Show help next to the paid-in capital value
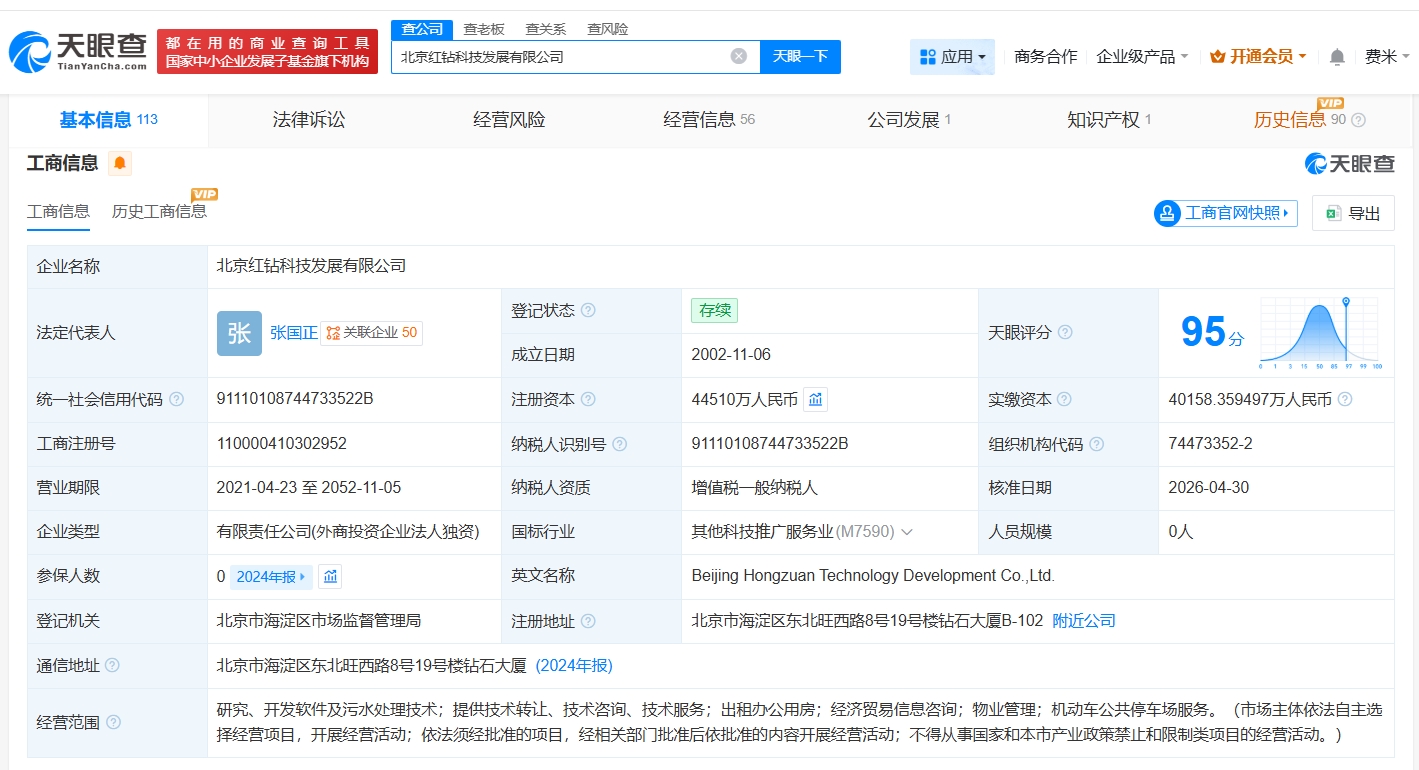 (1345, 399)
